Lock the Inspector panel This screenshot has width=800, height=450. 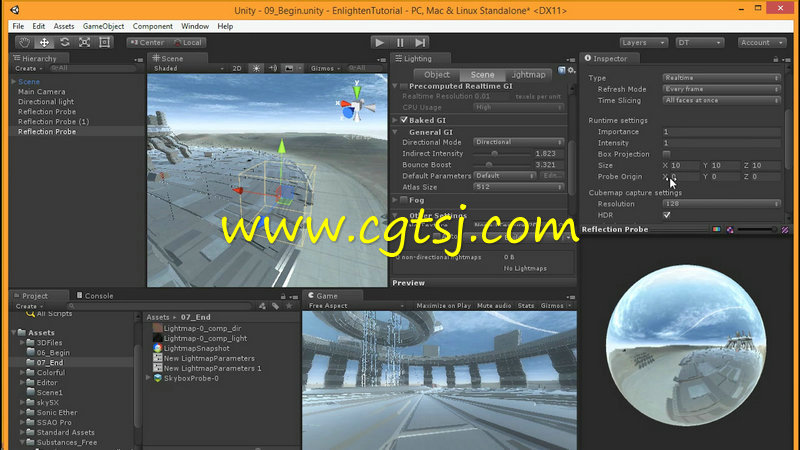pyautogui.click(x=776, y=59)
